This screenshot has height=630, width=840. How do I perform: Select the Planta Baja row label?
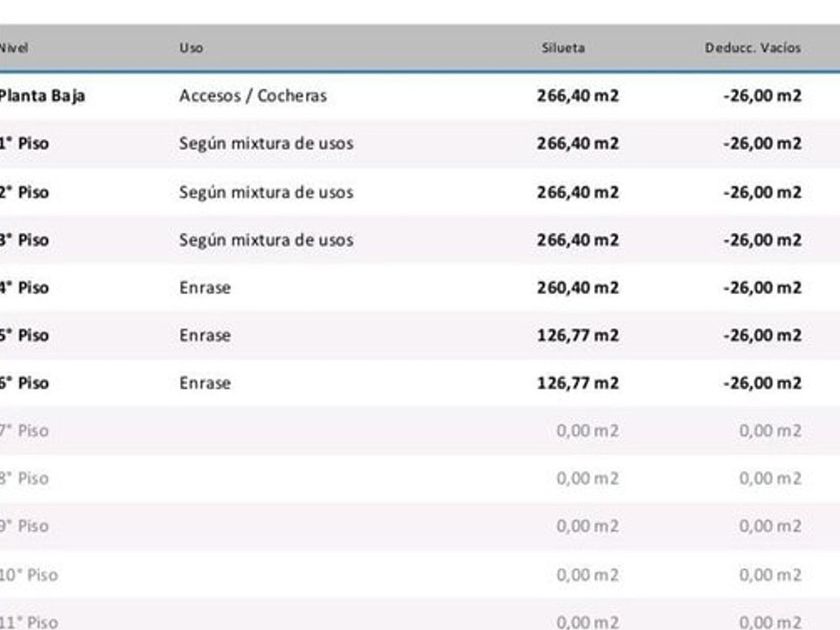pos(42,96)
